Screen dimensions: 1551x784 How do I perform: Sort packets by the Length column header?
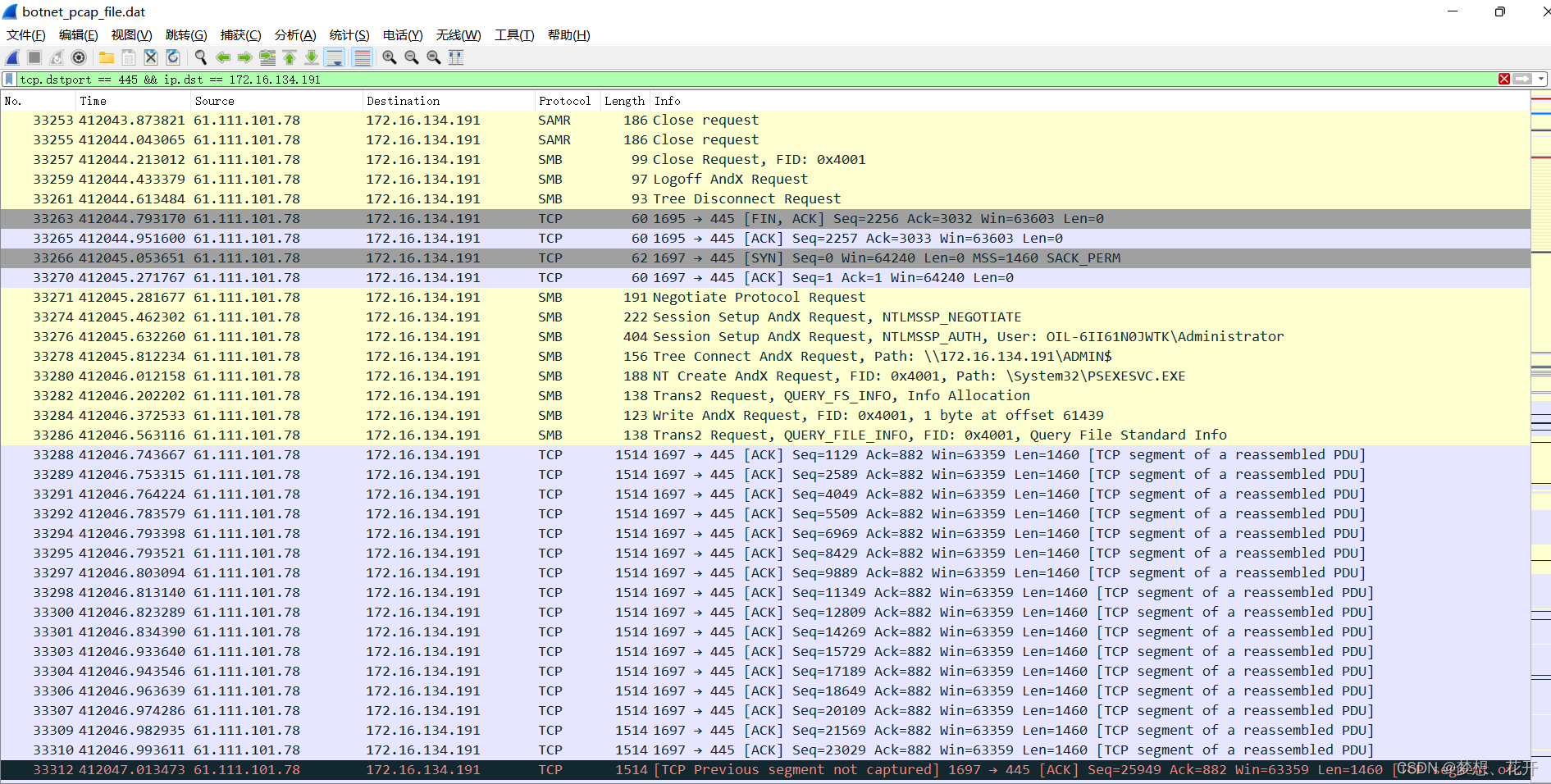coord(625,101)
